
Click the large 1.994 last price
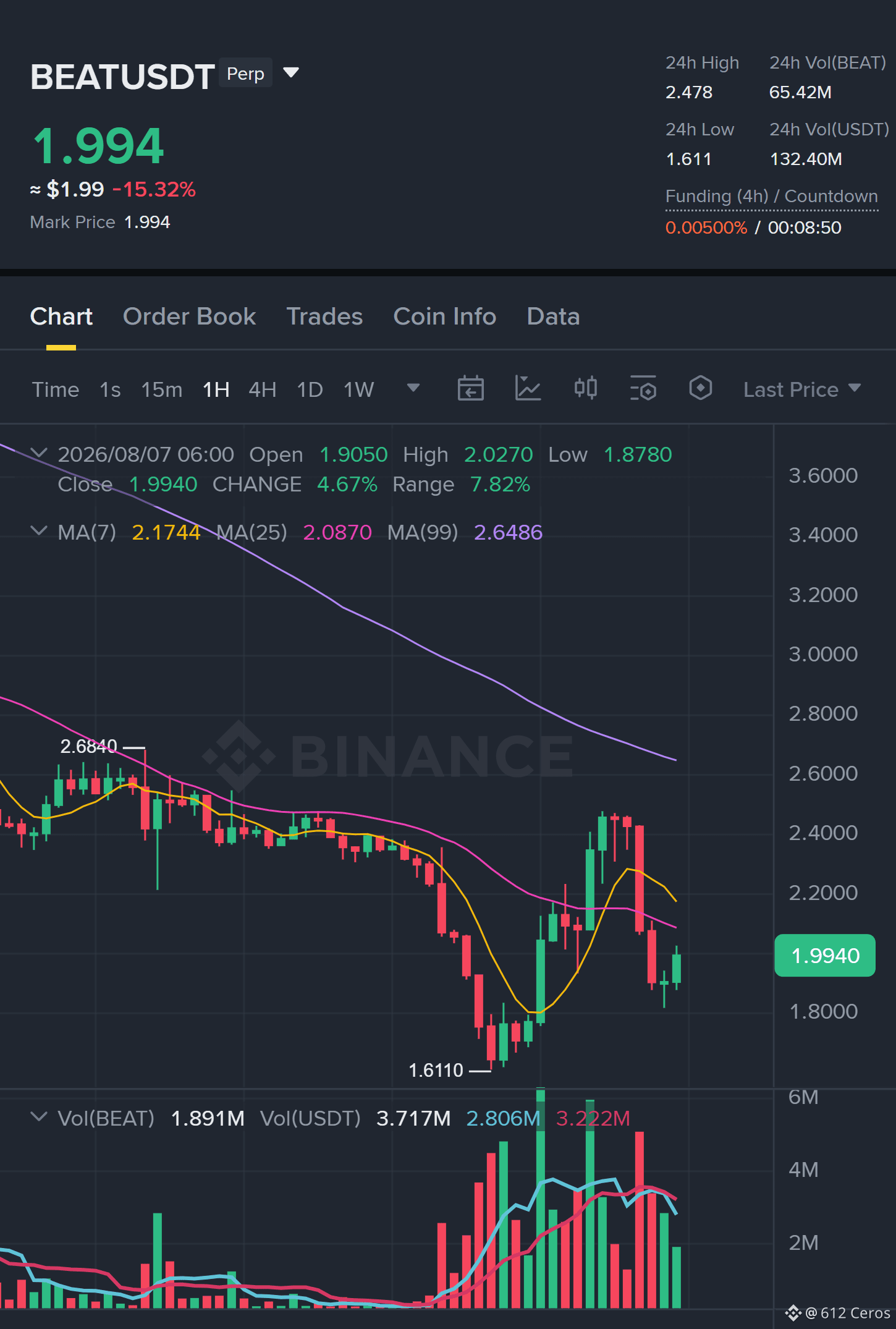pyautogui.click(x=98, y=146)
